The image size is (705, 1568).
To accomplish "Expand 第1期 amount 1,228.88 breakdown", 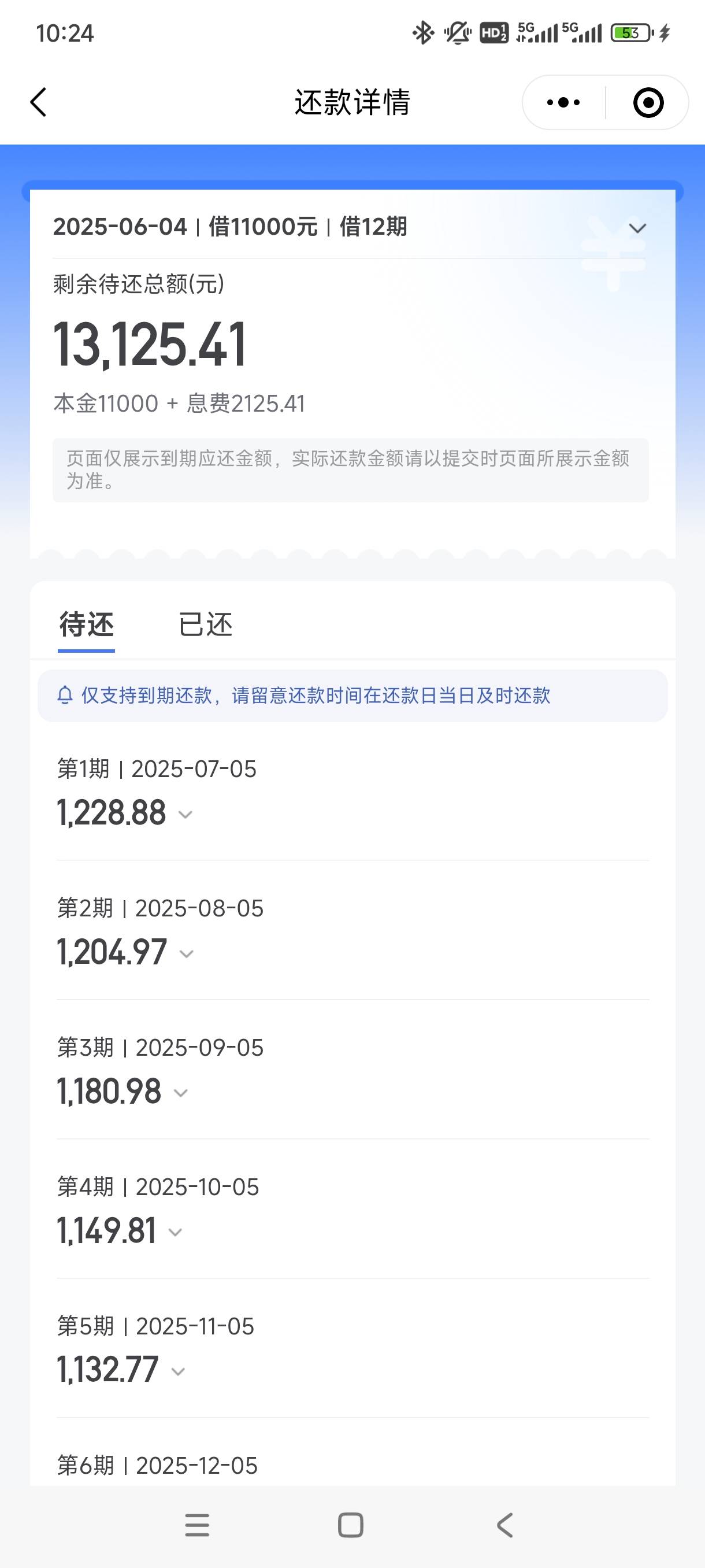I will (x=185, y=815).
